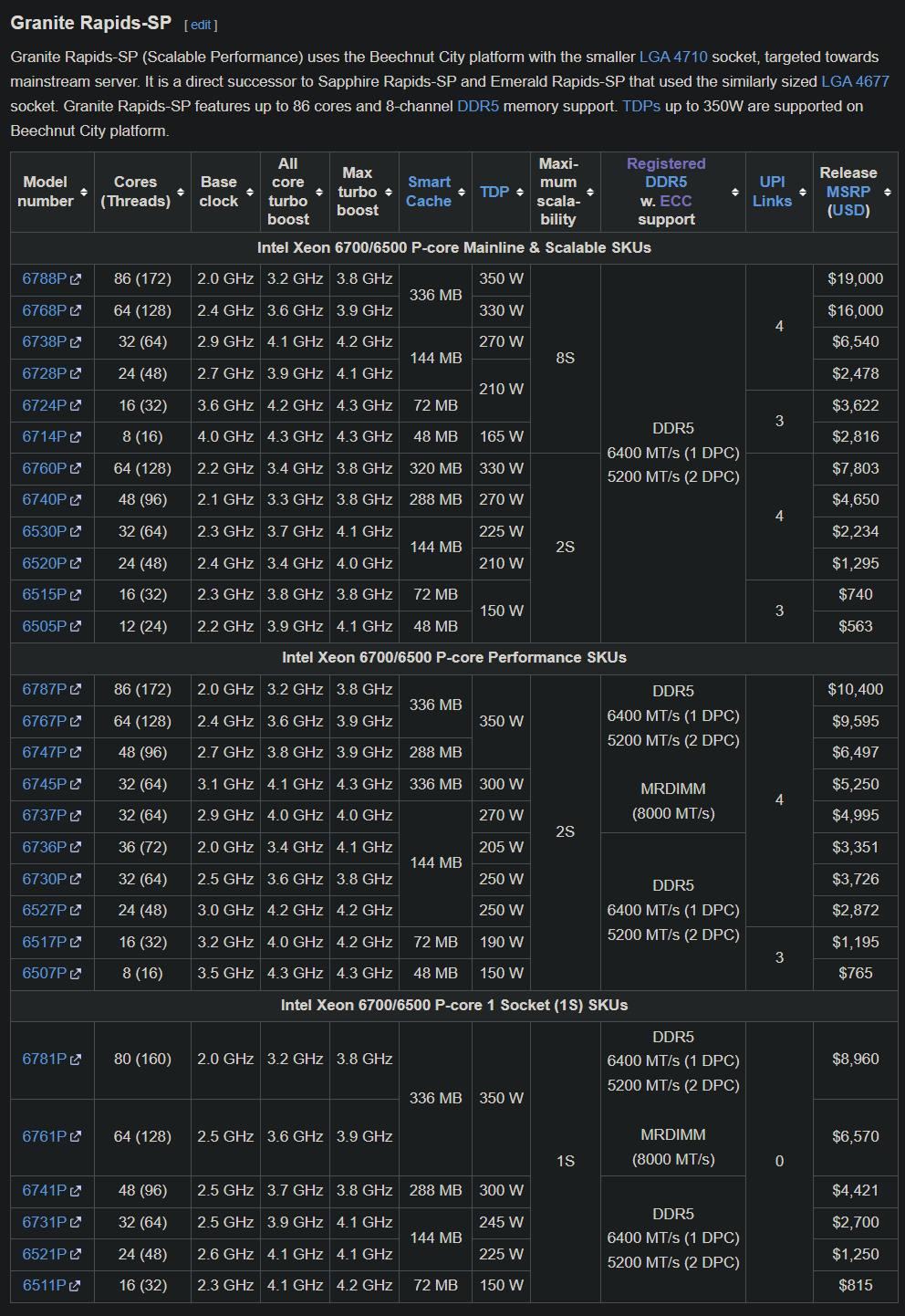Open DDR5 link in the intro paragraph

pyautogui.click(x=478, y=106)
